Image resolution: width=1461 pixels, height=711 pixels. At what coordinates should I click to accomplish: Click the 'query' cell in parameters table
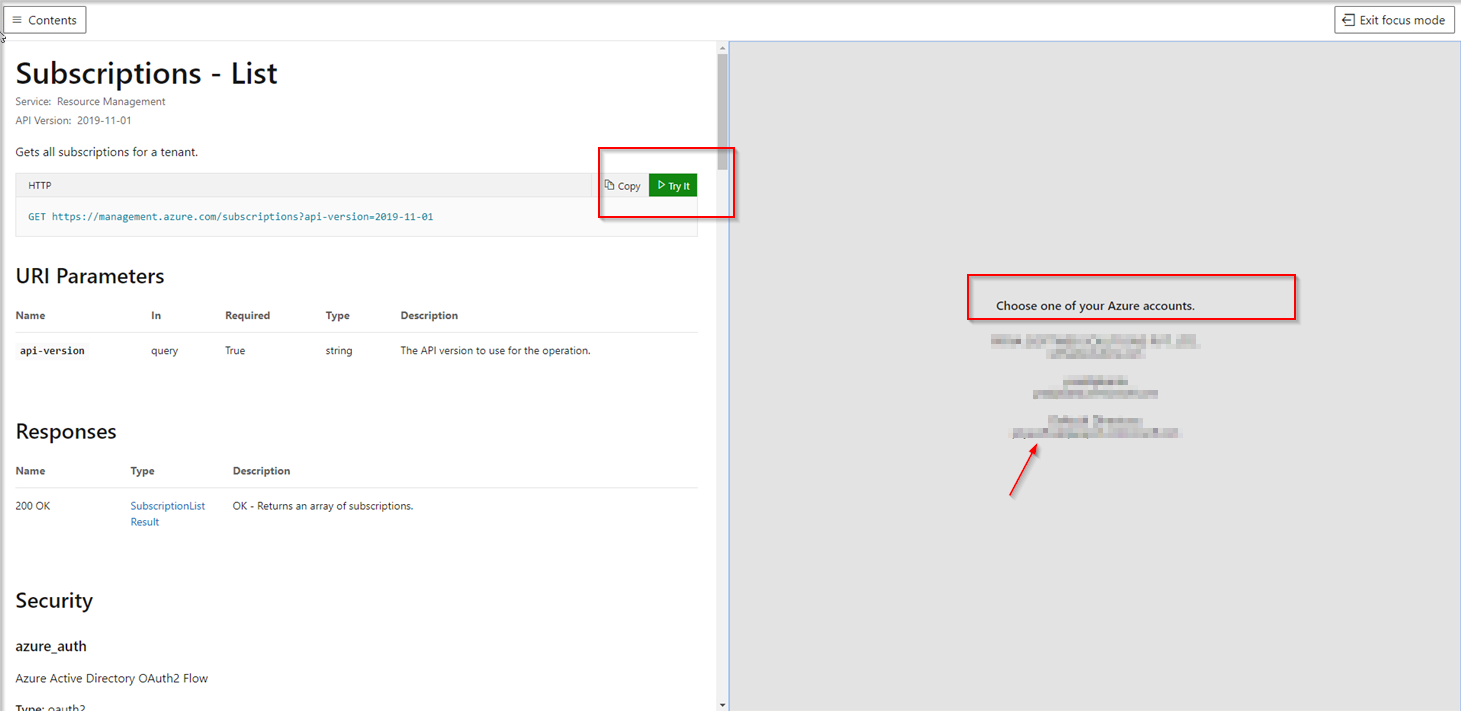(165, 351)
